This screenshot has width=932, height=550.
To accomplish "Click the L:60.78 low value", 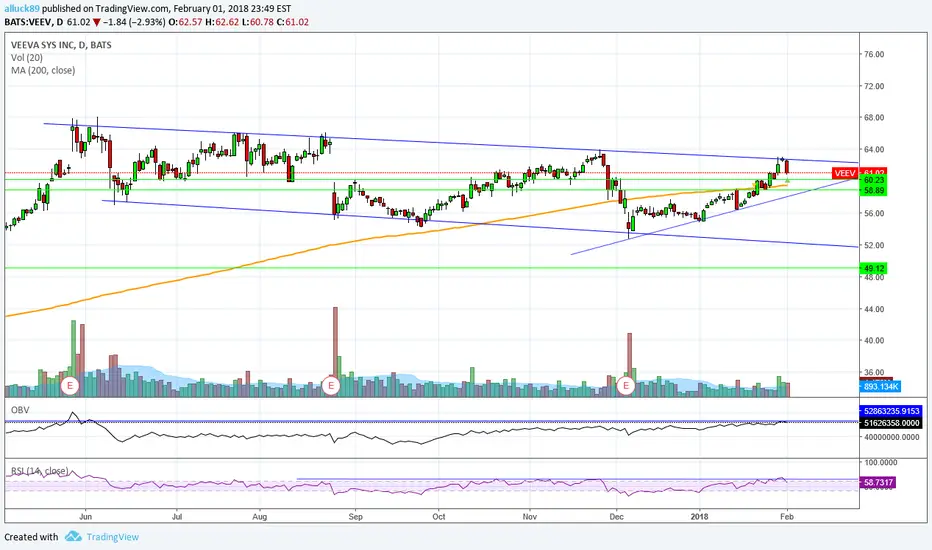I will (257, 22).
